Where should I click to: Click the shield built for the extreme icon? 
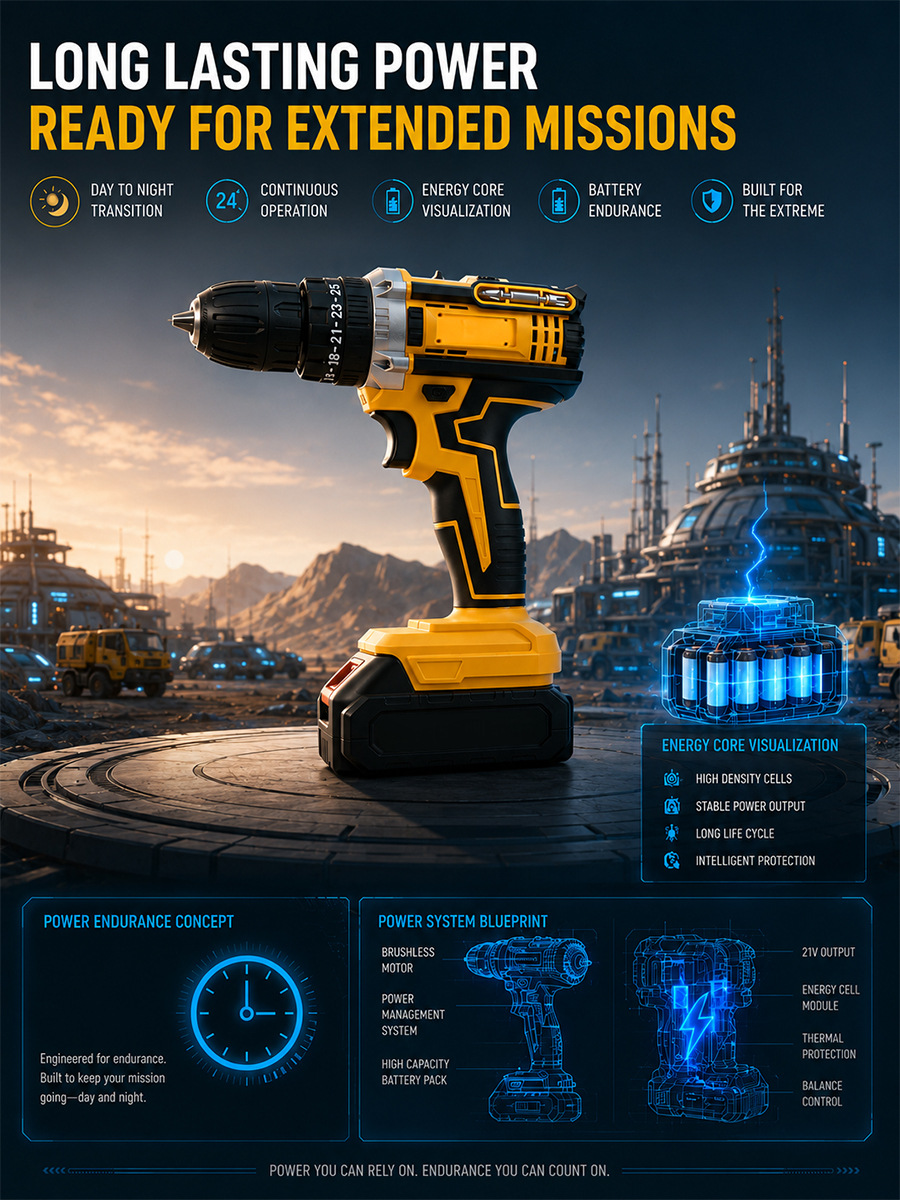click(x=712, y=200)
